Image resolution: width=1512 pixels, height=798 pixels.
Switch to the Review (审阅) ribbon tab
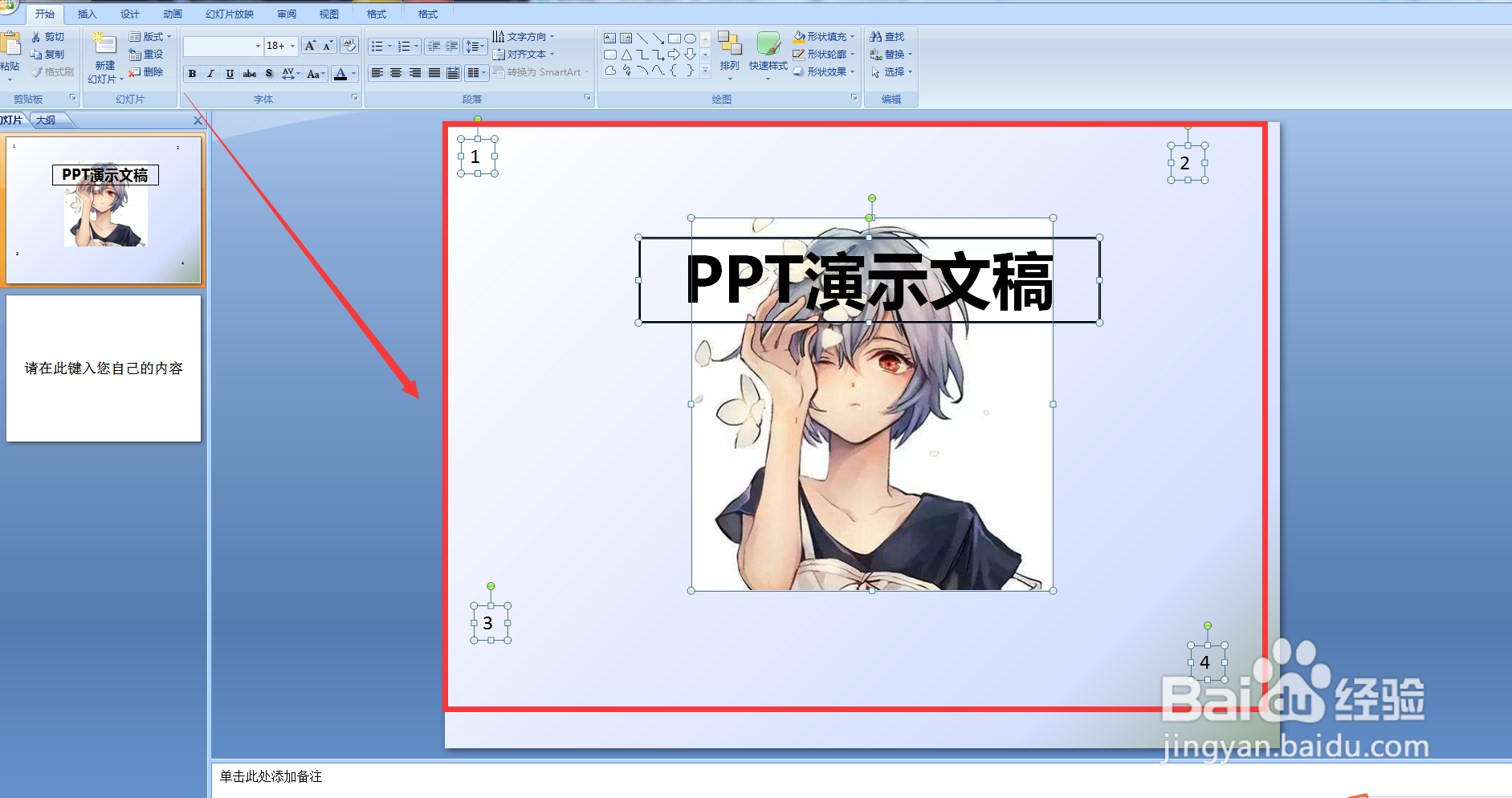click(x=286, y=14)
